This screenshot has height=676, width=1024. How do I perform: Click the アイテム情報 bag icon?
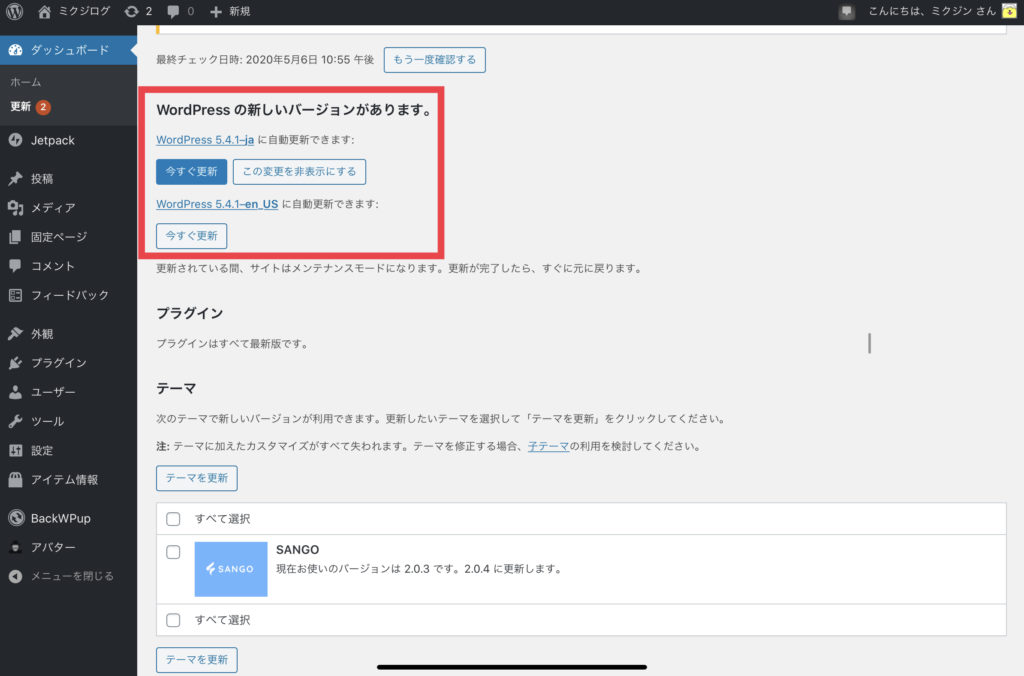15,479
